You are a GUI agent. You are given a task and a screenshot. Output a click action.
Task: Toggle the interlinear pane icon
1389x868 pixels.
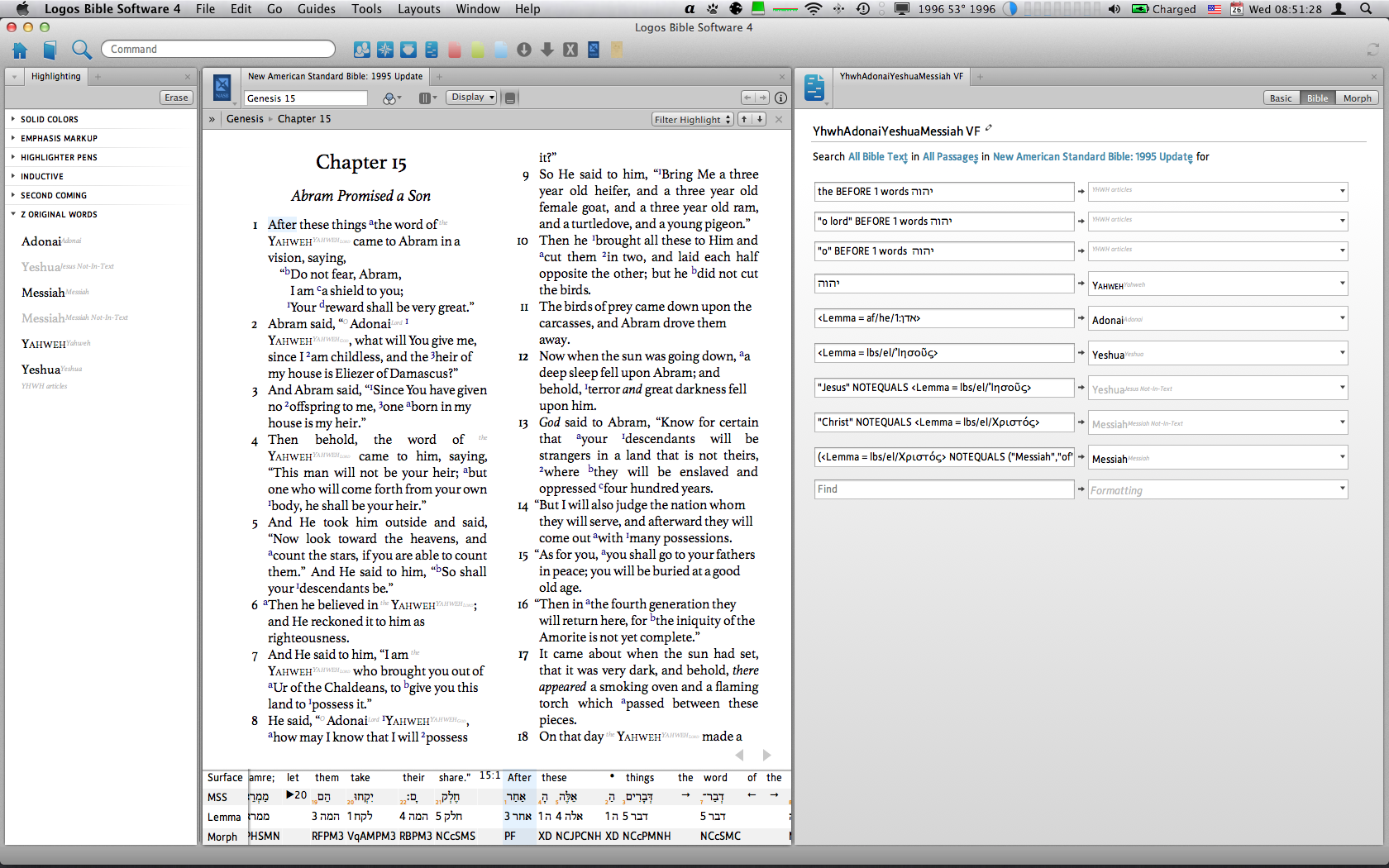pyautogui.click(x=510, y=98)
